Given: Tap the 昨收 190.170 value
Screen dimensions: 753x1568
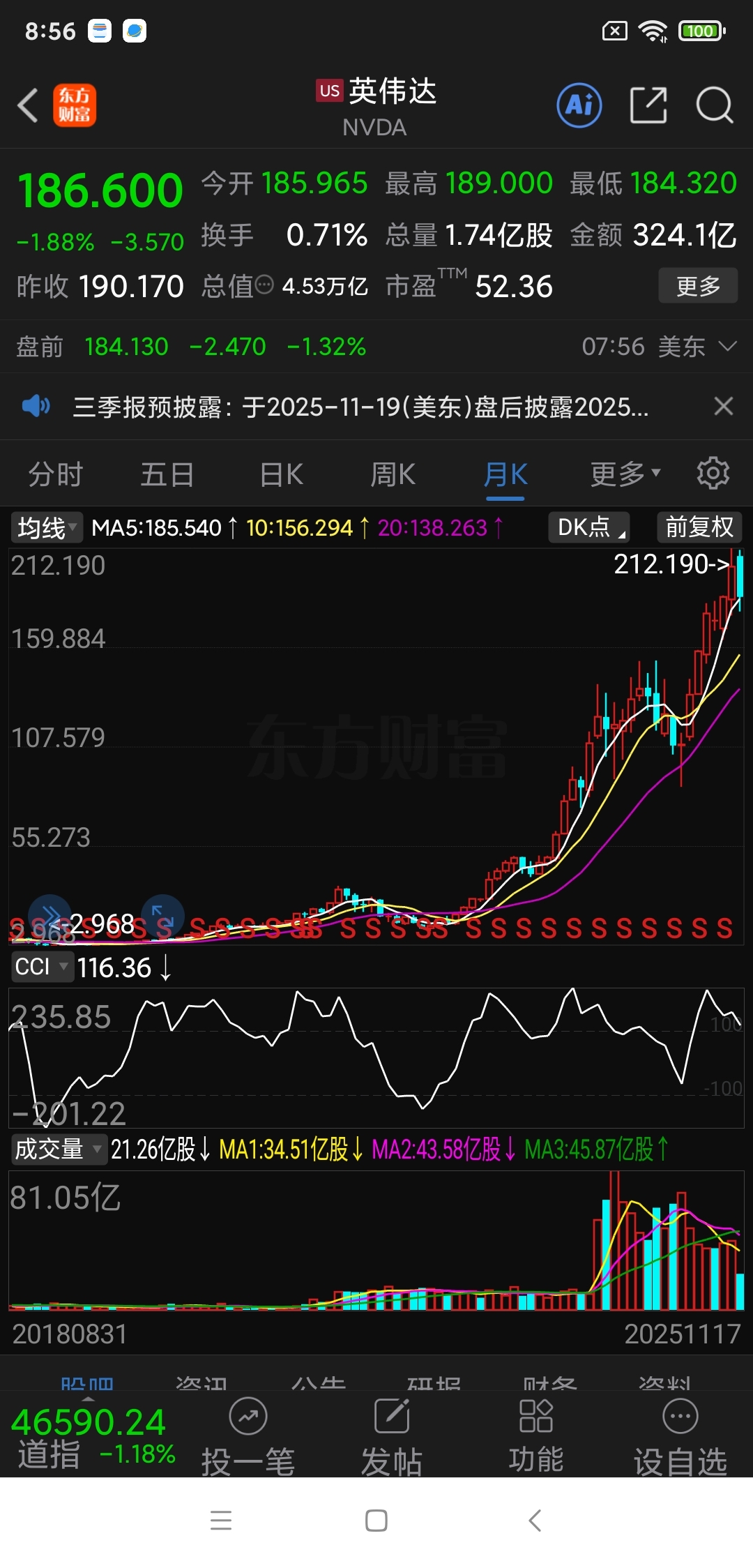Looking at the screenshot, I should (131, 286).
